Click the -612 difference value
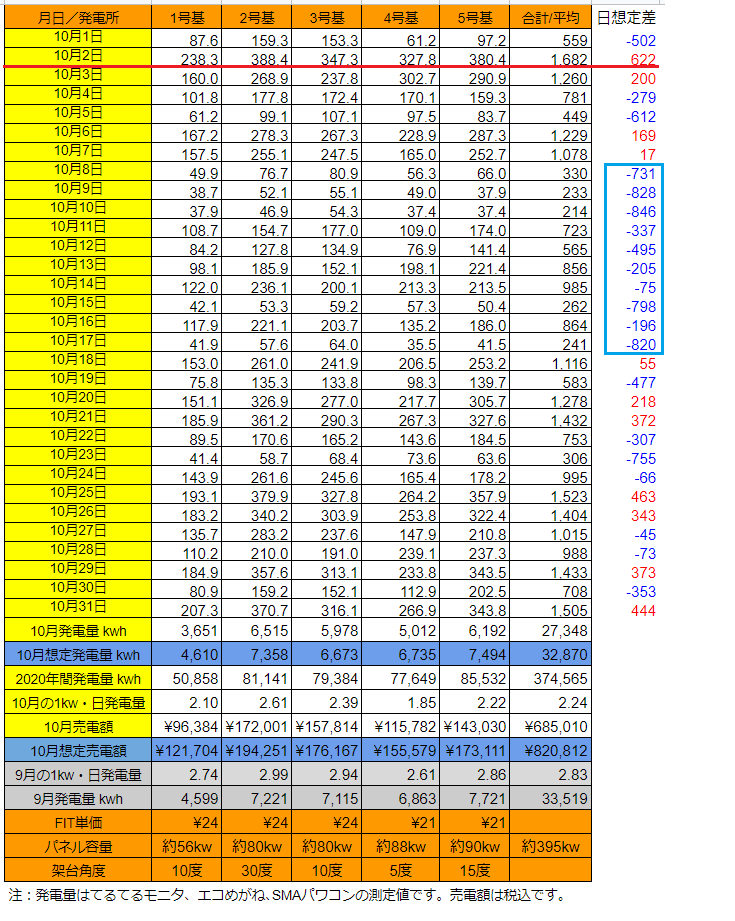The width and height of the screenshot is (735, 921). coord(641,117)
